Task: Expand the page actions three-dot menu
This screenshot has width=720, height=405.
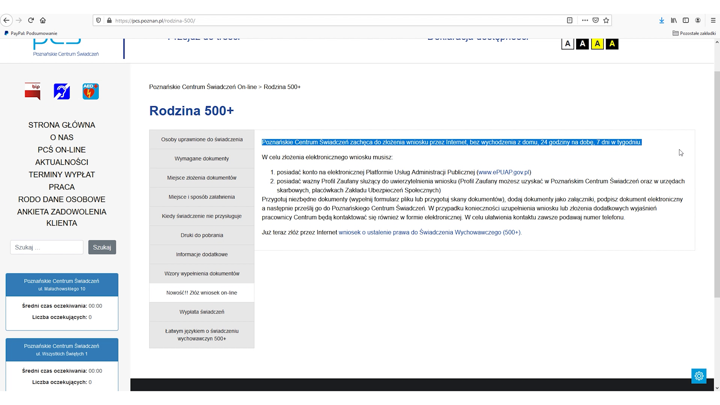Action: point(584,20)
